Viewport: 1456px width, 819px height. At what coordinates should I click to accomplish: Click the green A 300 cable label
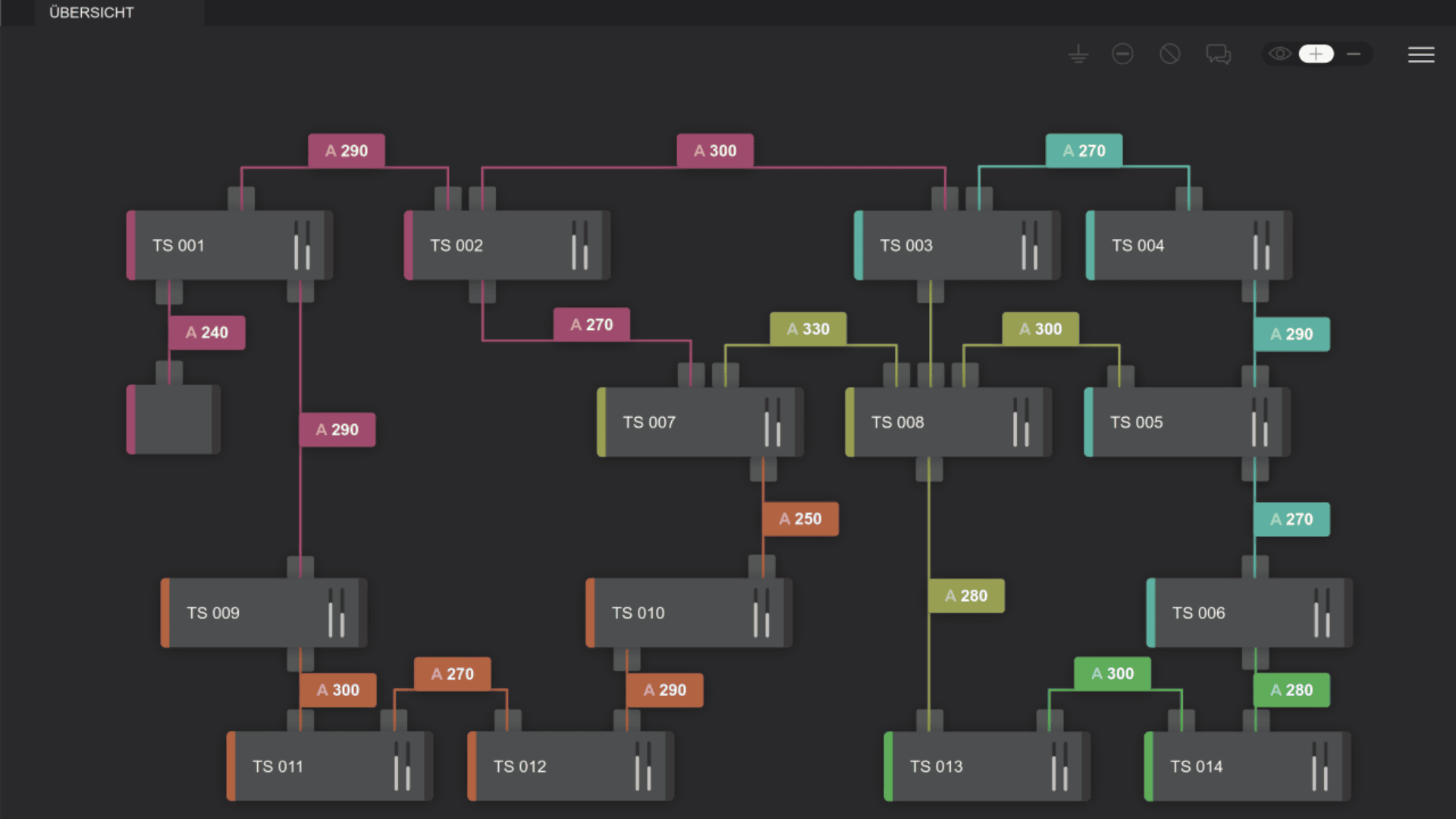pos(1112,673)
